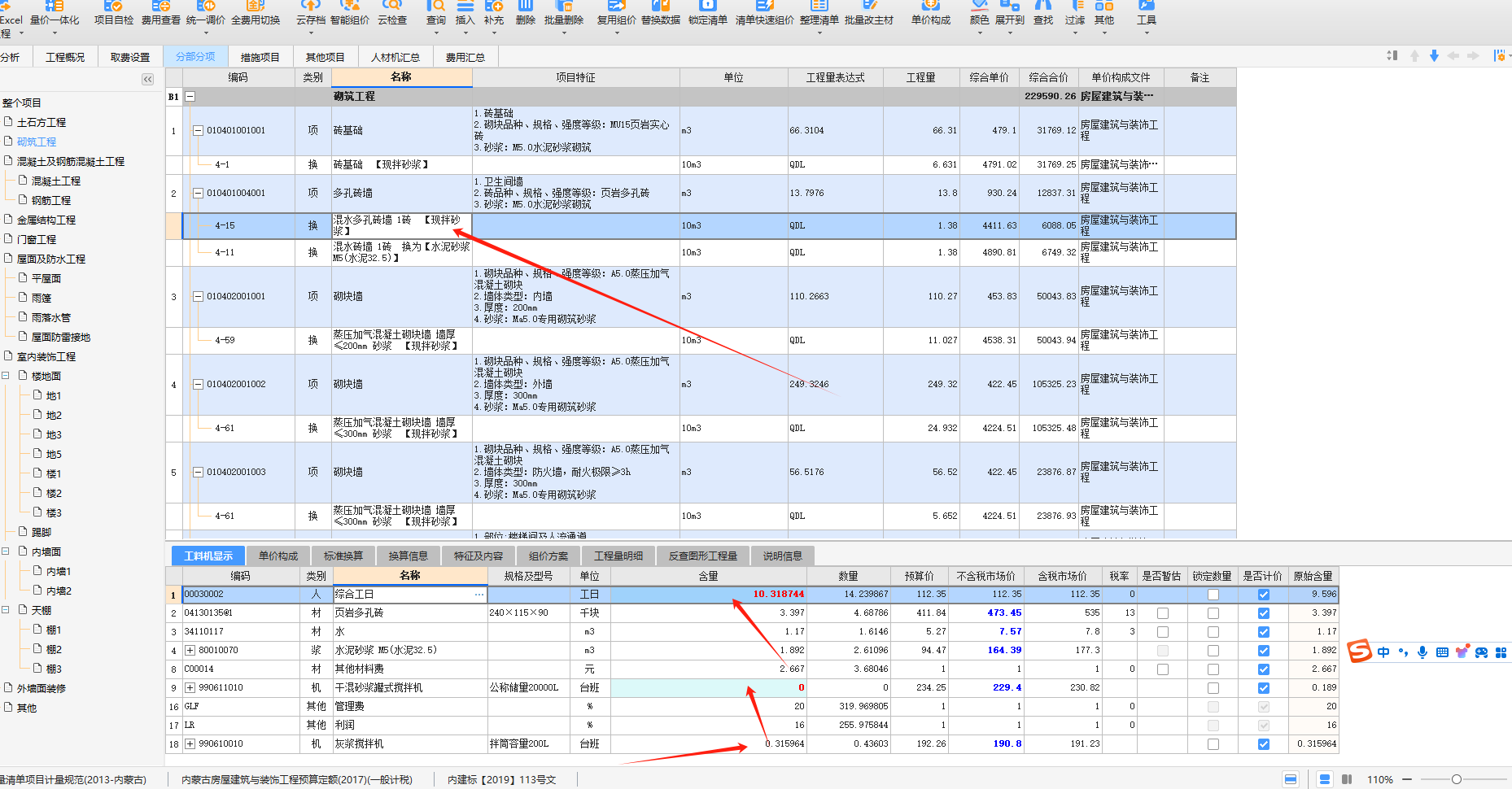The height and width of the screenshot is (789, 1512).
Task: Click the 补充 toolbar icon
Action: (493, 13)
